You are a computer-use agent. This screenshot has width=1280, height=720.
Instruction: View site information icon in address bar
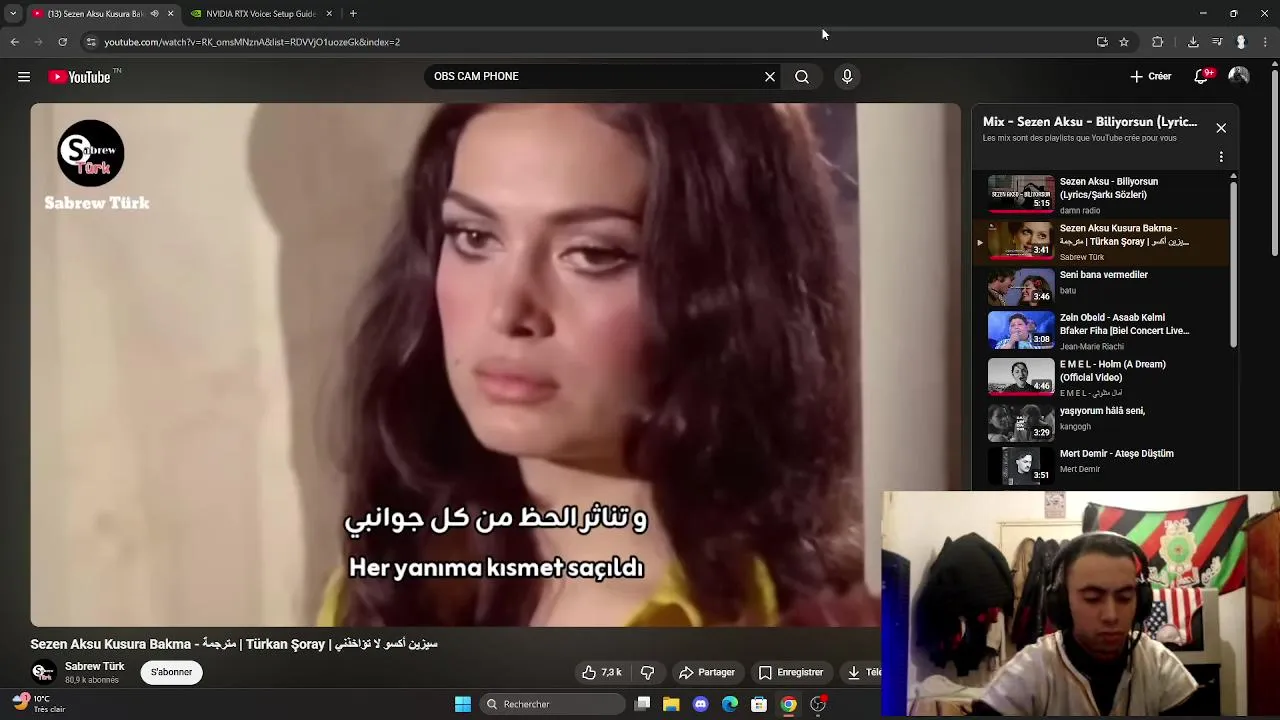coord(91,42)
